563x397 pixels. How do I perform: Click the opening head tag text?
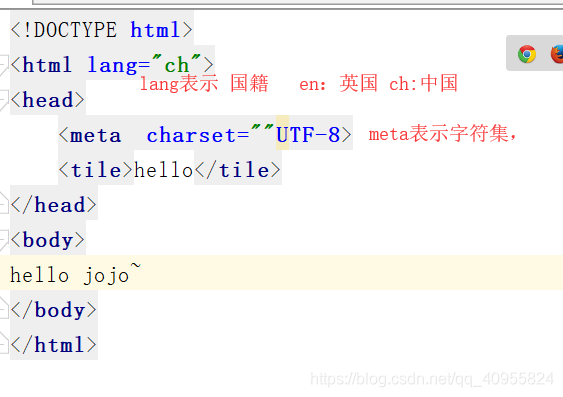coord(47,100)
